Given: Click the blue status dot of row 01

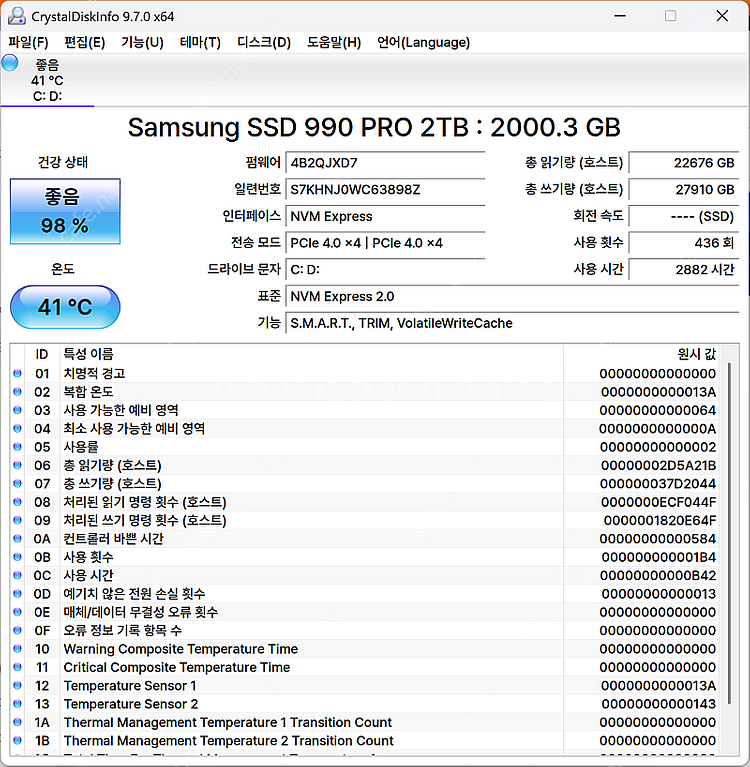Looking at the screenshot, I should pos(17,374).
